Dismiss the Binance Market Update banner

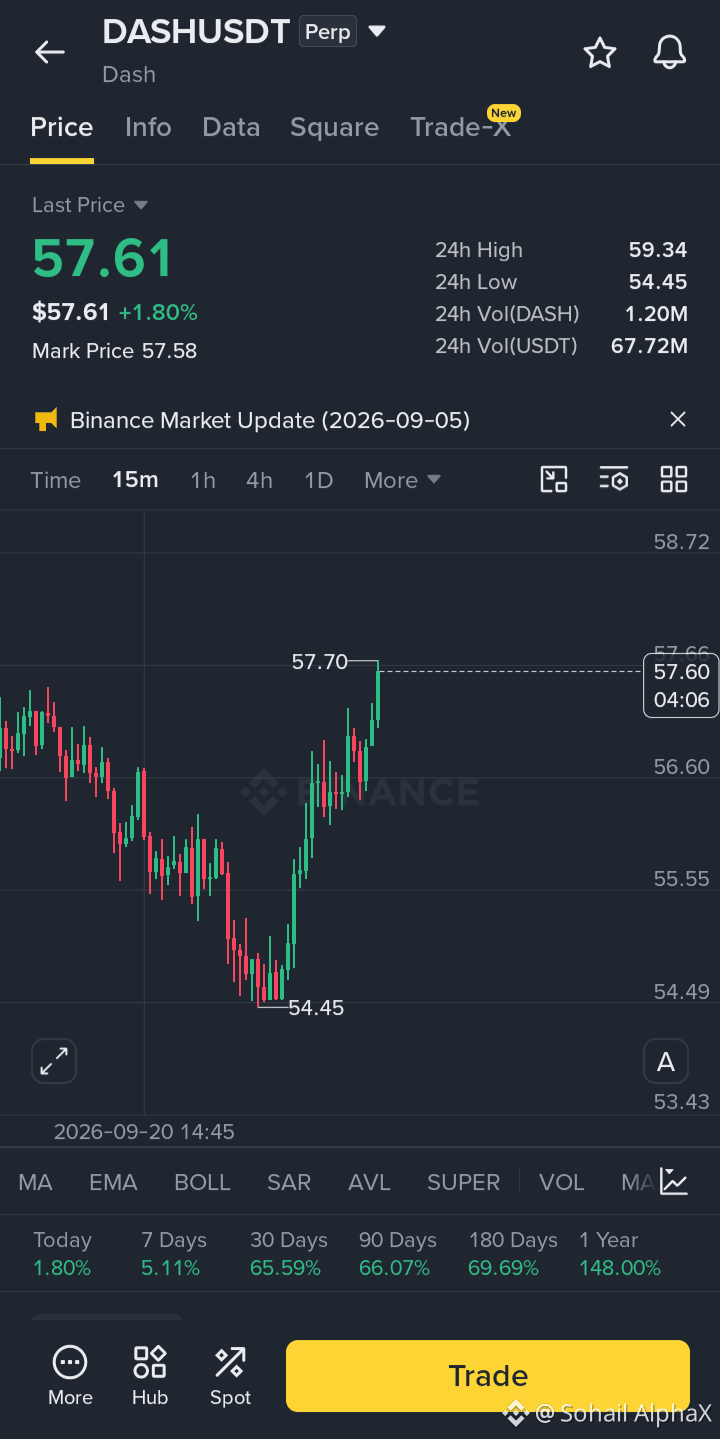(678, 420)
